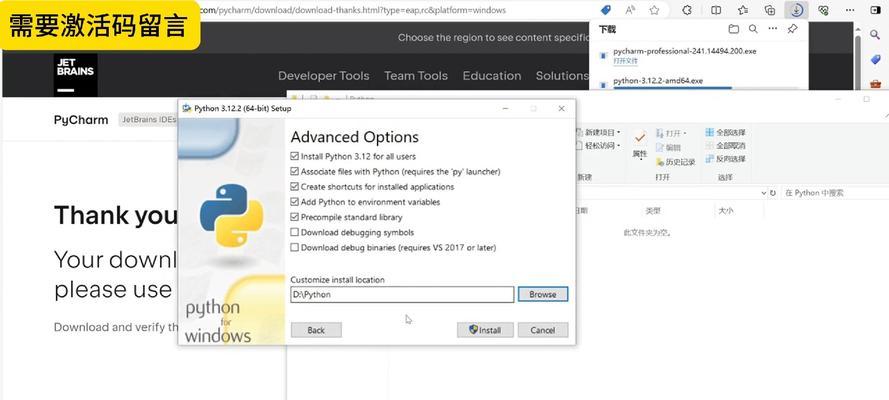Toggle Associate files with Python checkbox
This screenshot has height=400, width=889.
pyautogui.click(x=294, y=171)
